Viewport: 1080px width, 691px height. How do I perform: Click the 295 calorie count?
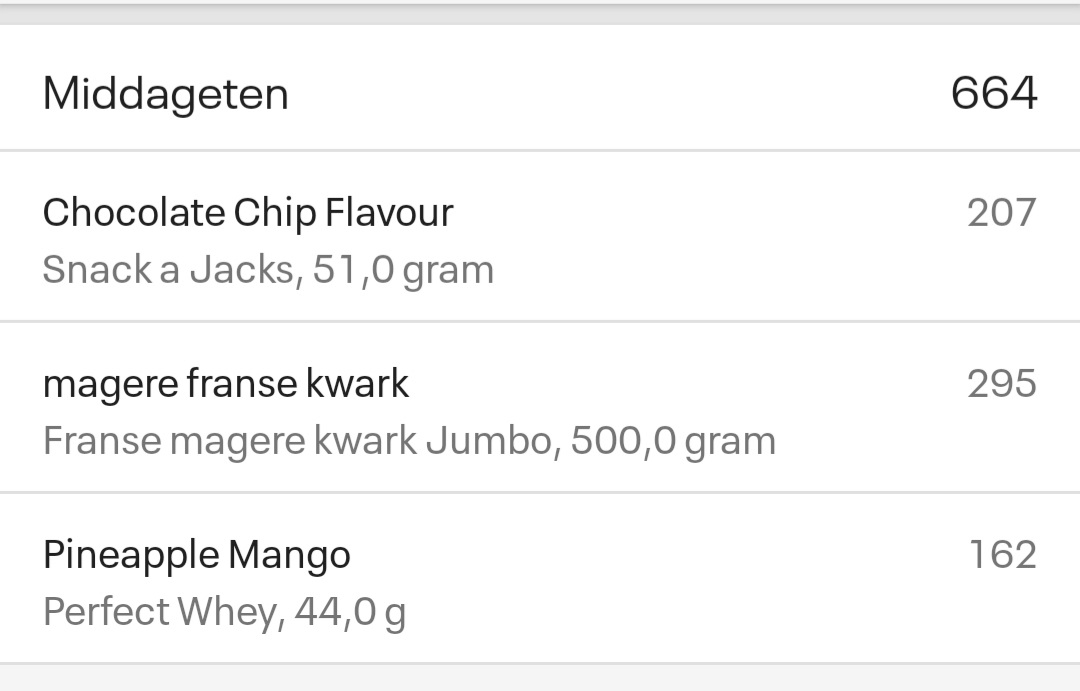tap(1001, 384)
